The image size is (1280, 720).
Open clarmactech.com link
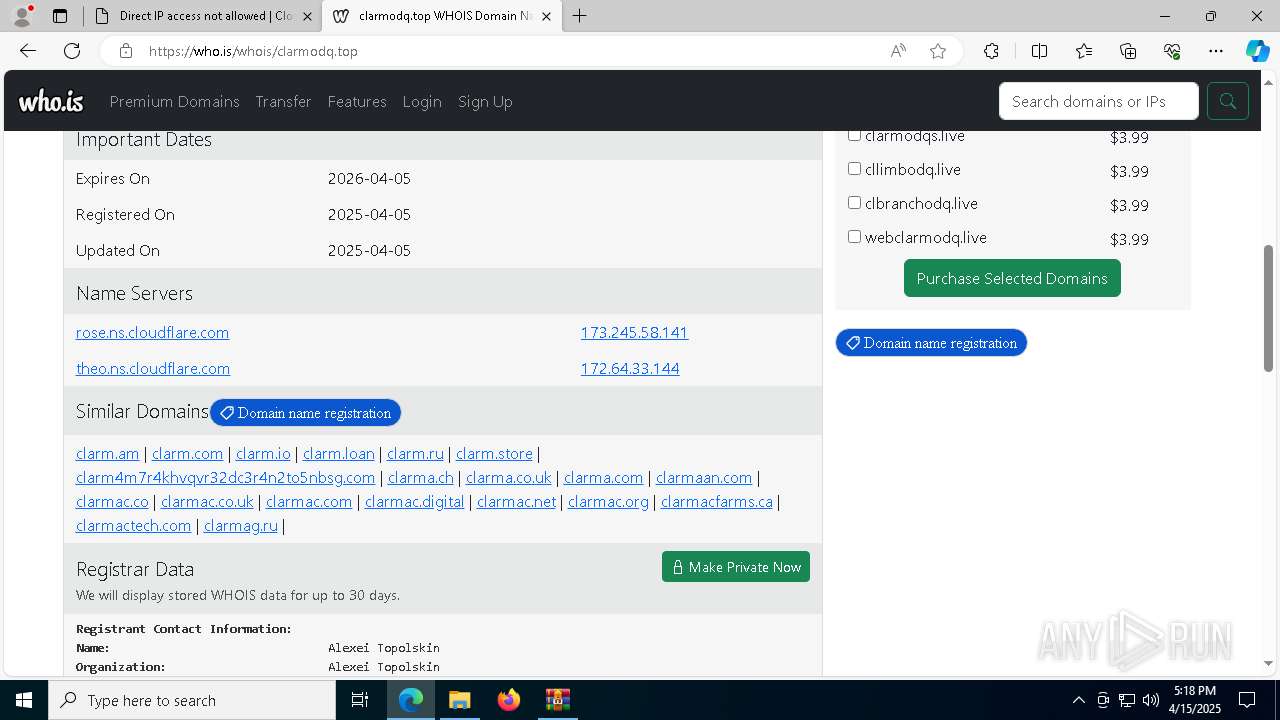(x=133, y=525)
